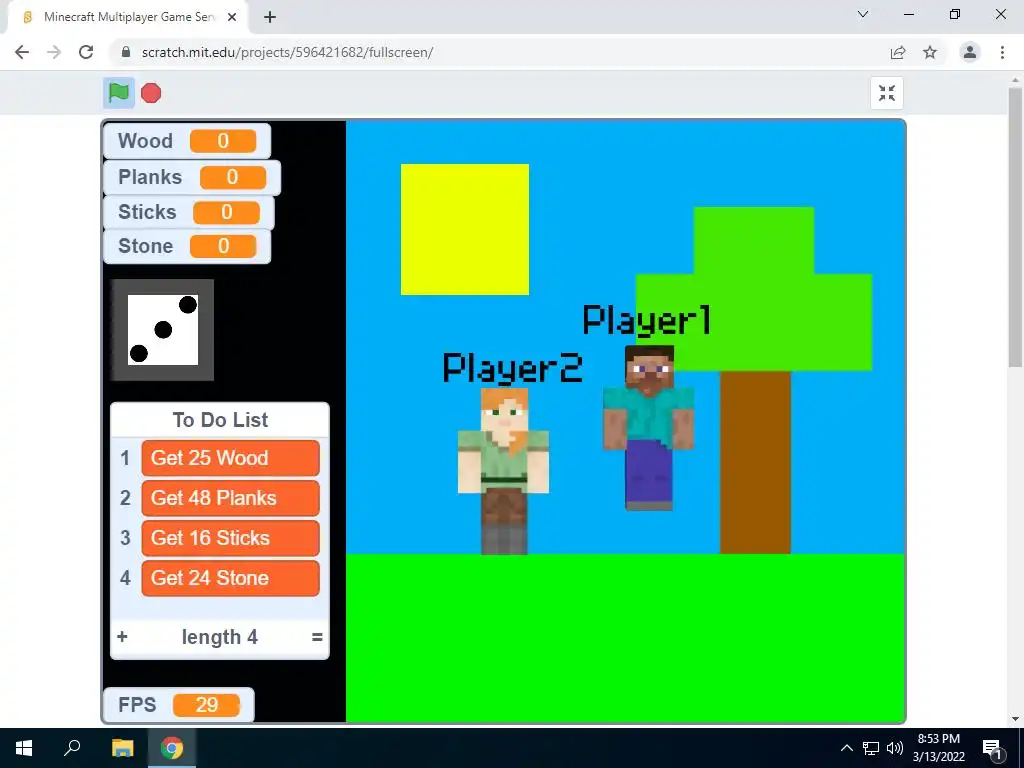Image resolution: width=1024 pixels, height=768 pixels.
Task: Select the Minecraft Multiplayer Game tab
Action: coord(128,17)
